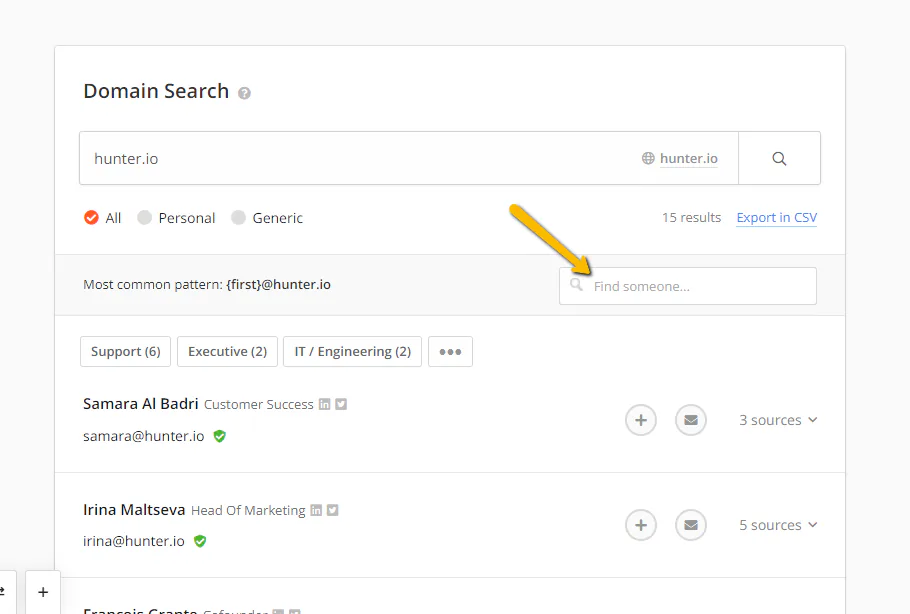910x614 pixels.
Task: Select the Generic filter radio button
Action: (x=239, y=218)
